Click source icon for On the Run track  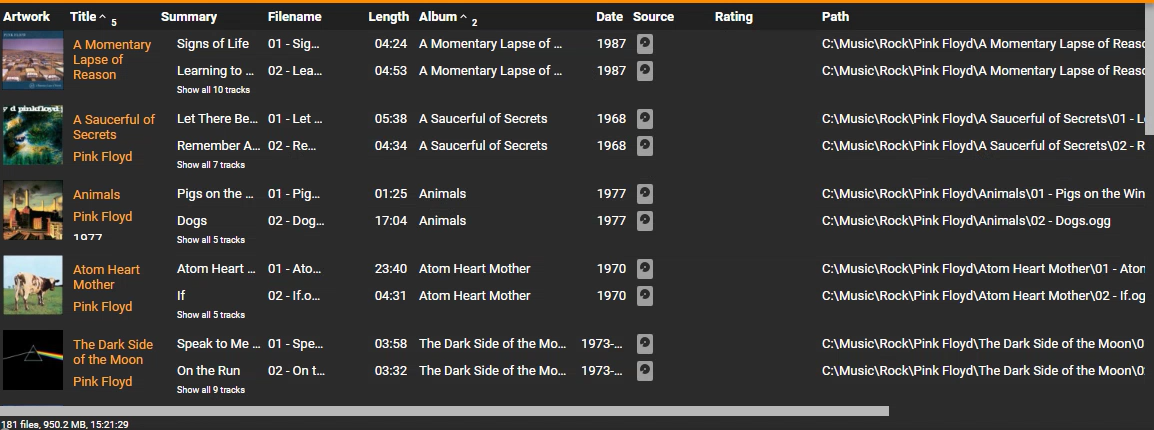[x=646, y=371]
